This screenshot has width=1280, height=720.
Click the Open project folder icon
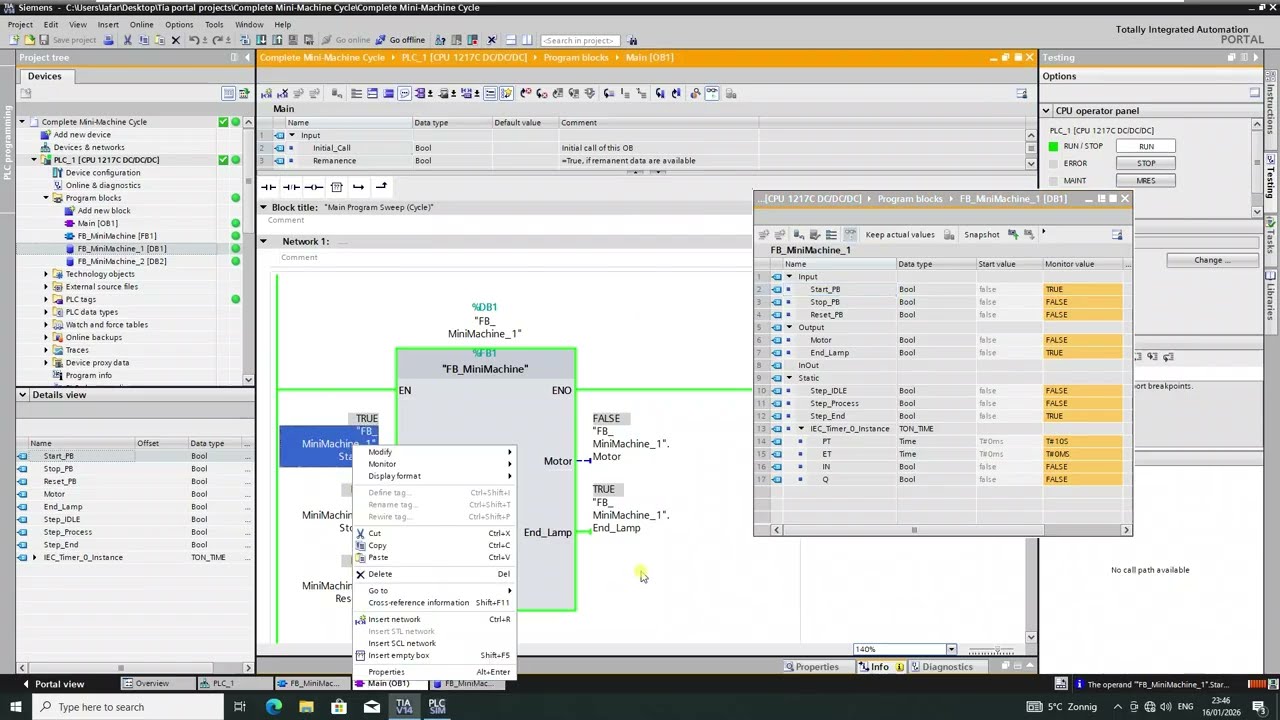point(29,40)
